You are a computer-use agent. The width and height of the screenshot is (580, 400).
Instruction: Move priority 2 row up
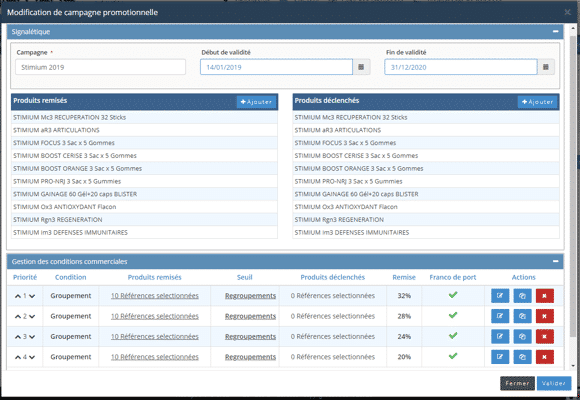(x=18, y=316)
